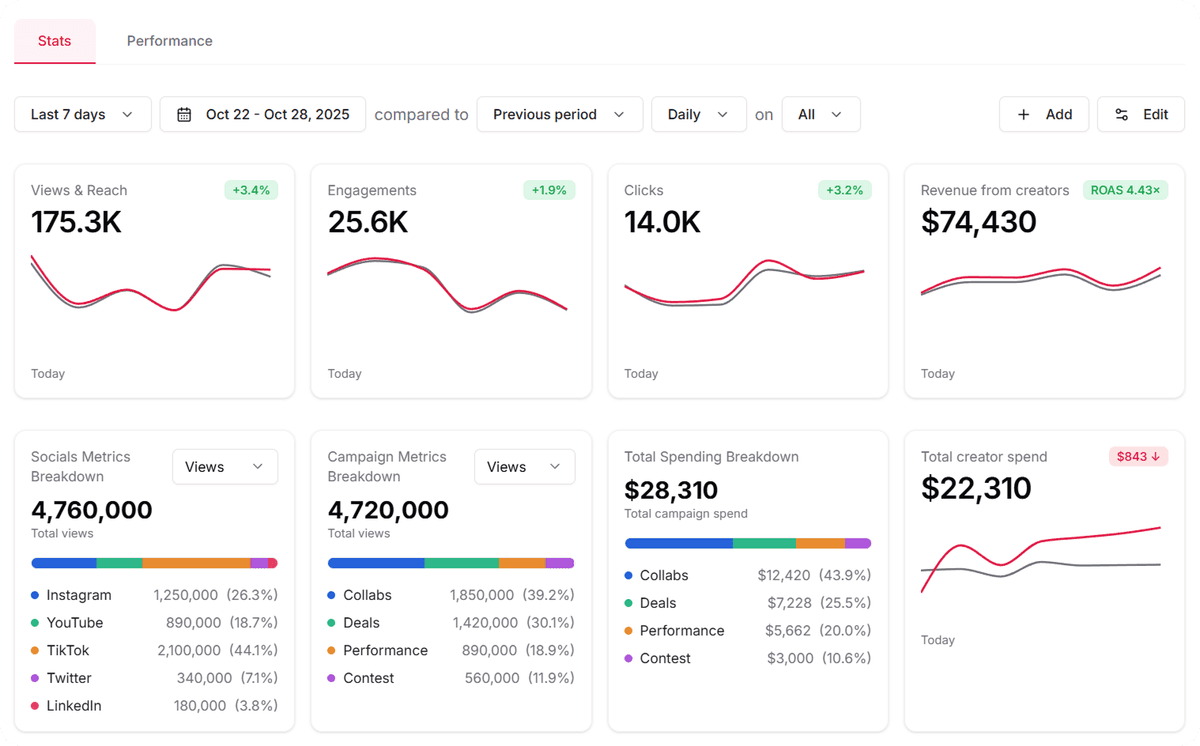Open the Last 7 days dropdown
Viewport: 1200px width, 746px height.
[83, 115]
